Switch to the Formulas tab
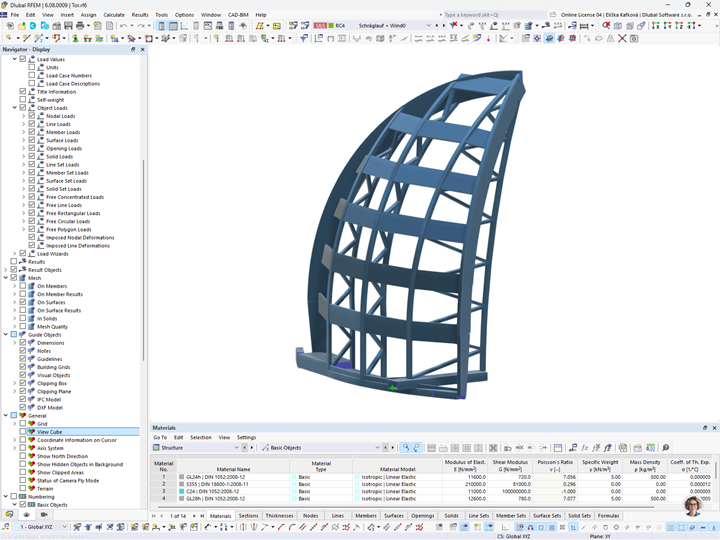Viewport: 720px width, 540px height. 608,516
